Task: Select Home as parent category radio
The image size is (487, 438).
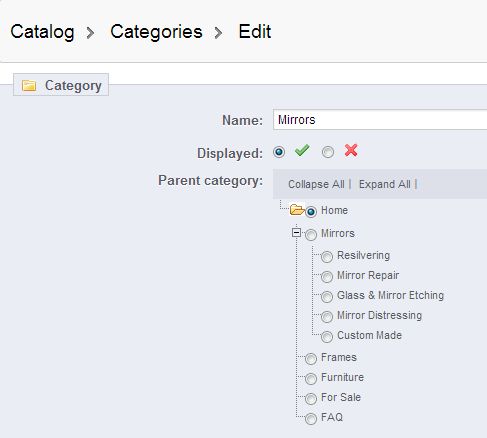Action: pos(311,211)
